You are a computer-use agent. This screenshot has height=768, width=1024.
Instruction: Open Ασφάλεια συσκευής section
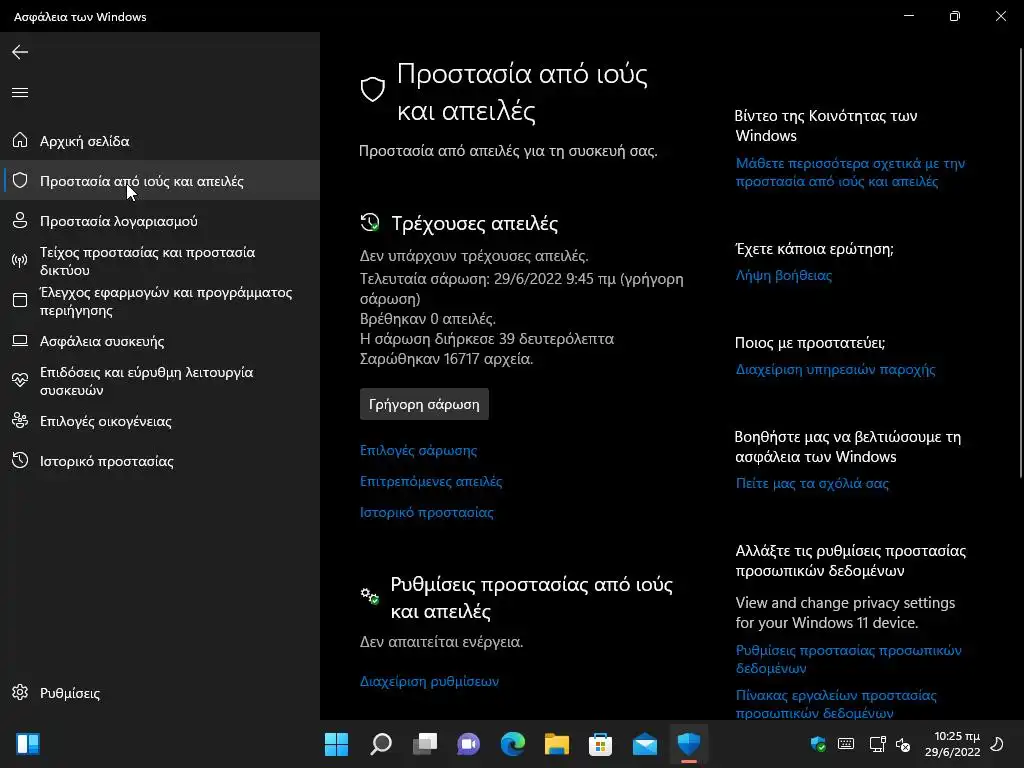tap(160, 340)
